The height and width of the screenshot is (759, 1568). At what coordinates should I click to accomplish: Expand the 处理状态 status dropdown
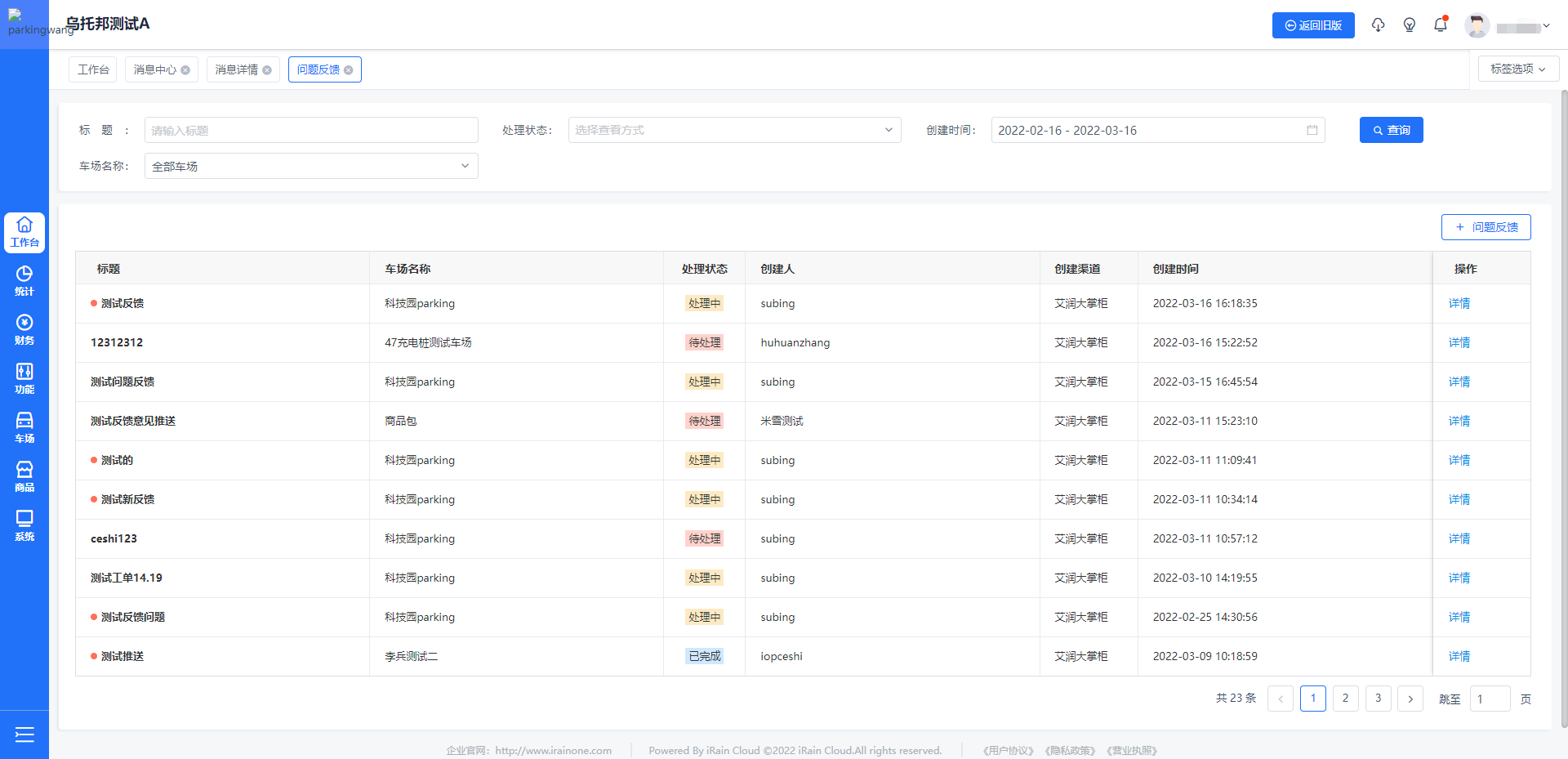point(734,130)
